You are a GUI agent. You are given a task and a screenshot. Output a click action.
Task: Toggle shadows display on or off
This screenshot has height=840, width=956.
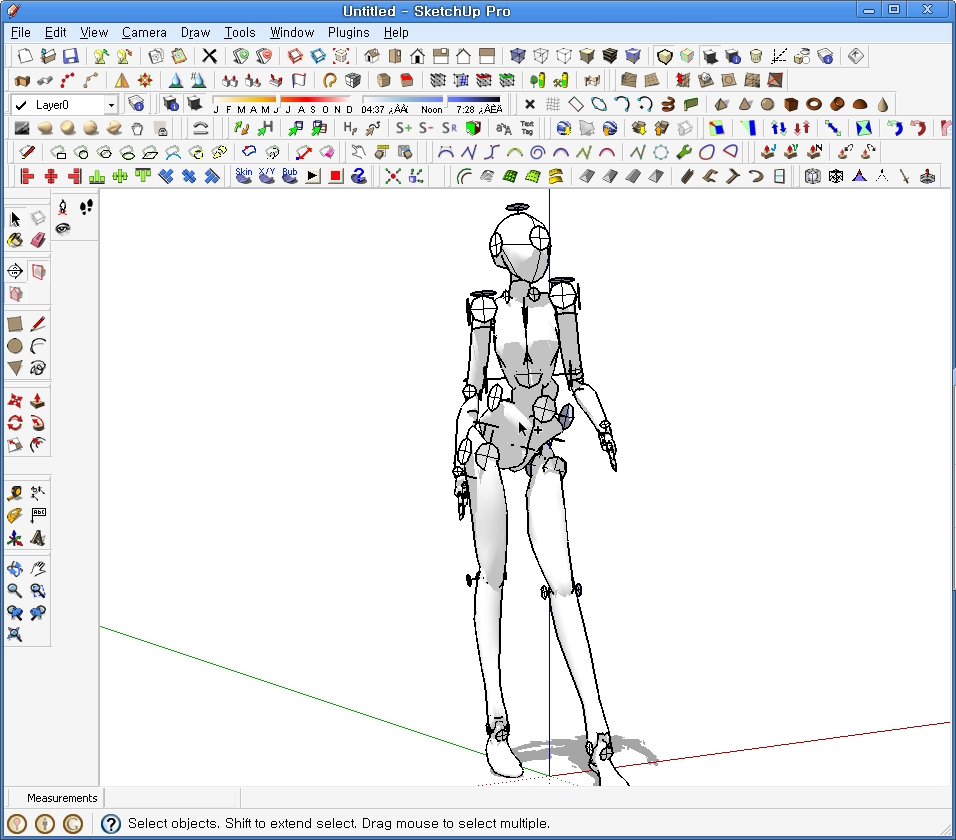tap(194, 104)
